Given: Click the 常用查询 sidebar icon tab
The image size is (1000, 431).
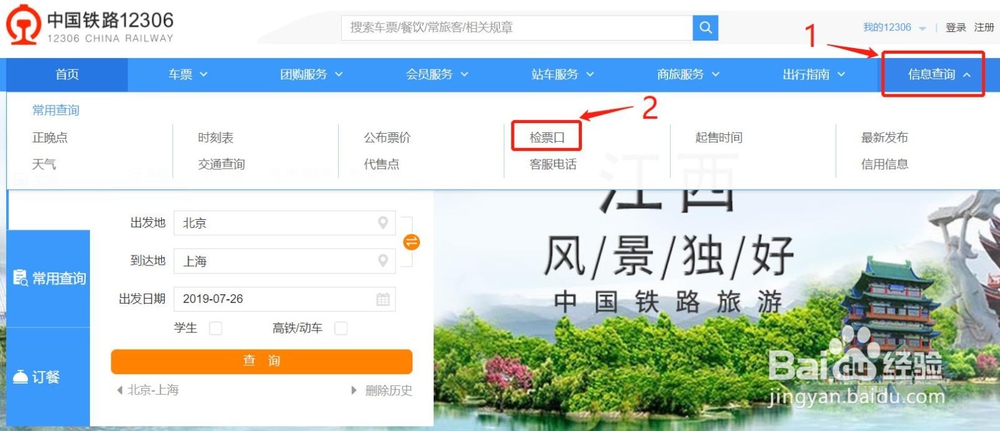Looking at the screenshot, I should (x=48, y=279).
